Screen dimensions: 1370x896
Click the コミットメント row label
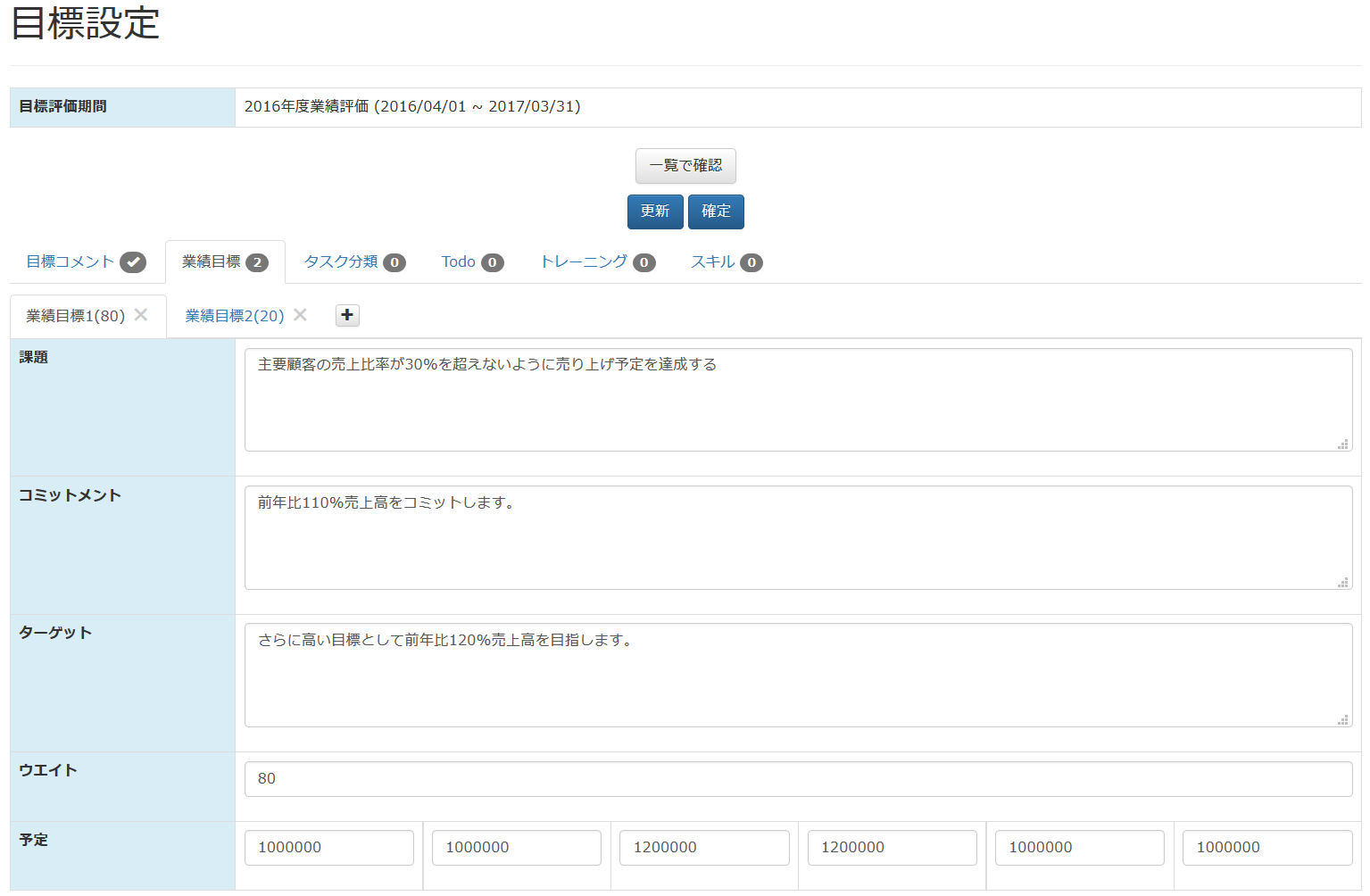click(70, 495)
